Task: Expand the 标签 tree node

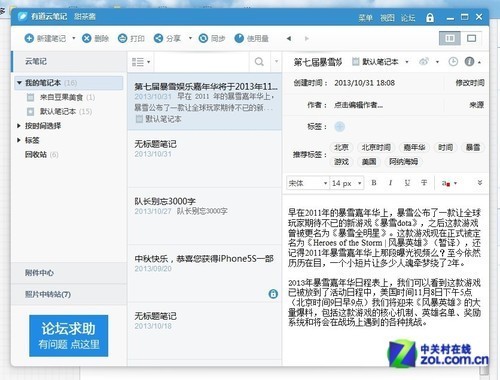Action: 19,140
